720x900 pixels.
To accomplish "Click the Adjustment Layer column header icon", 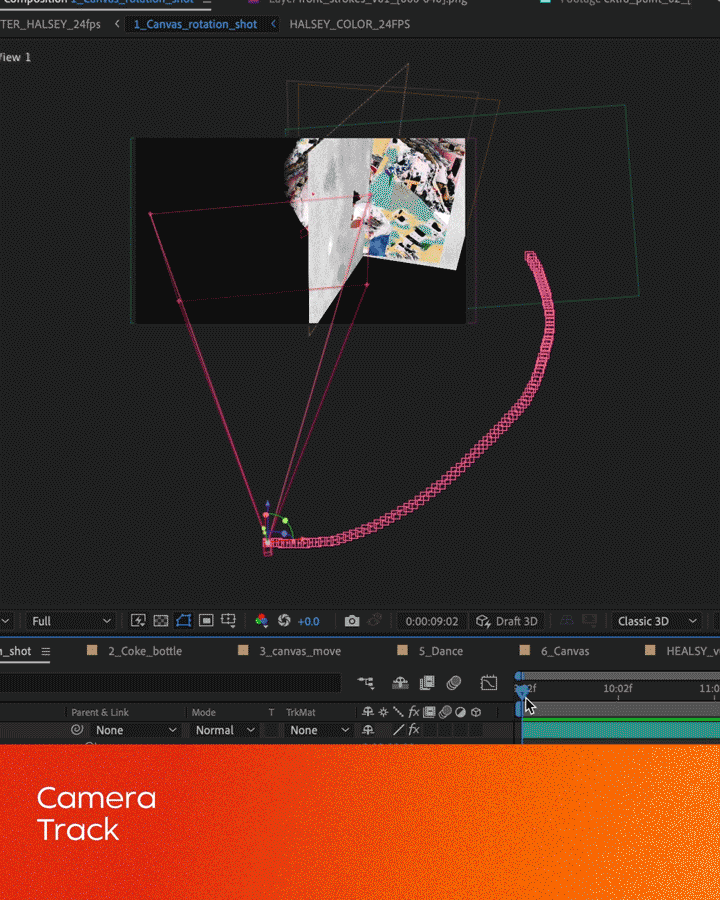I will click(x=460, y=712).
